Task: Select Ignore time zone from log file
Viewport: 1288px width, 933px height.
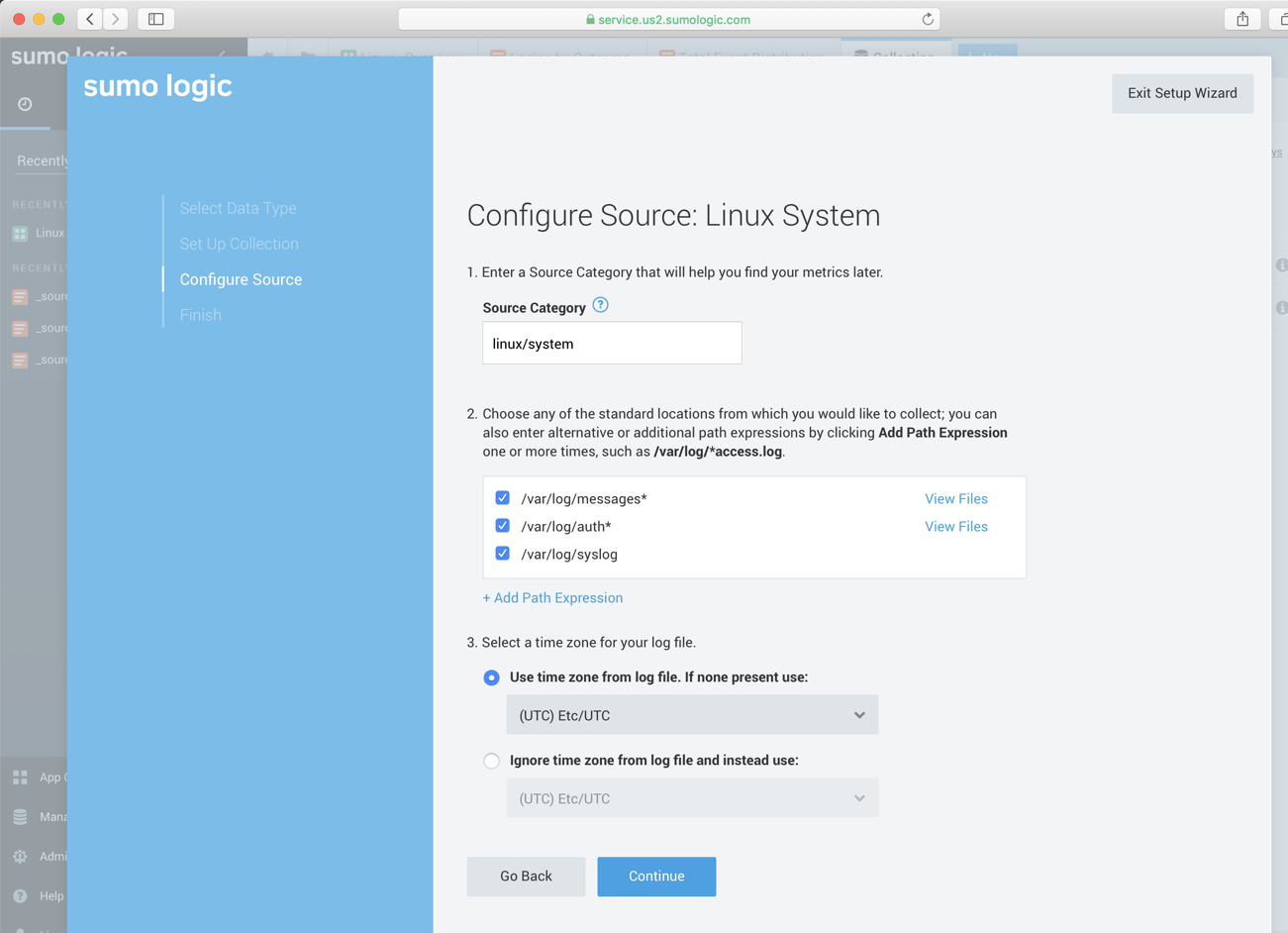Action: pyautogui.click(x=492, y=761)
